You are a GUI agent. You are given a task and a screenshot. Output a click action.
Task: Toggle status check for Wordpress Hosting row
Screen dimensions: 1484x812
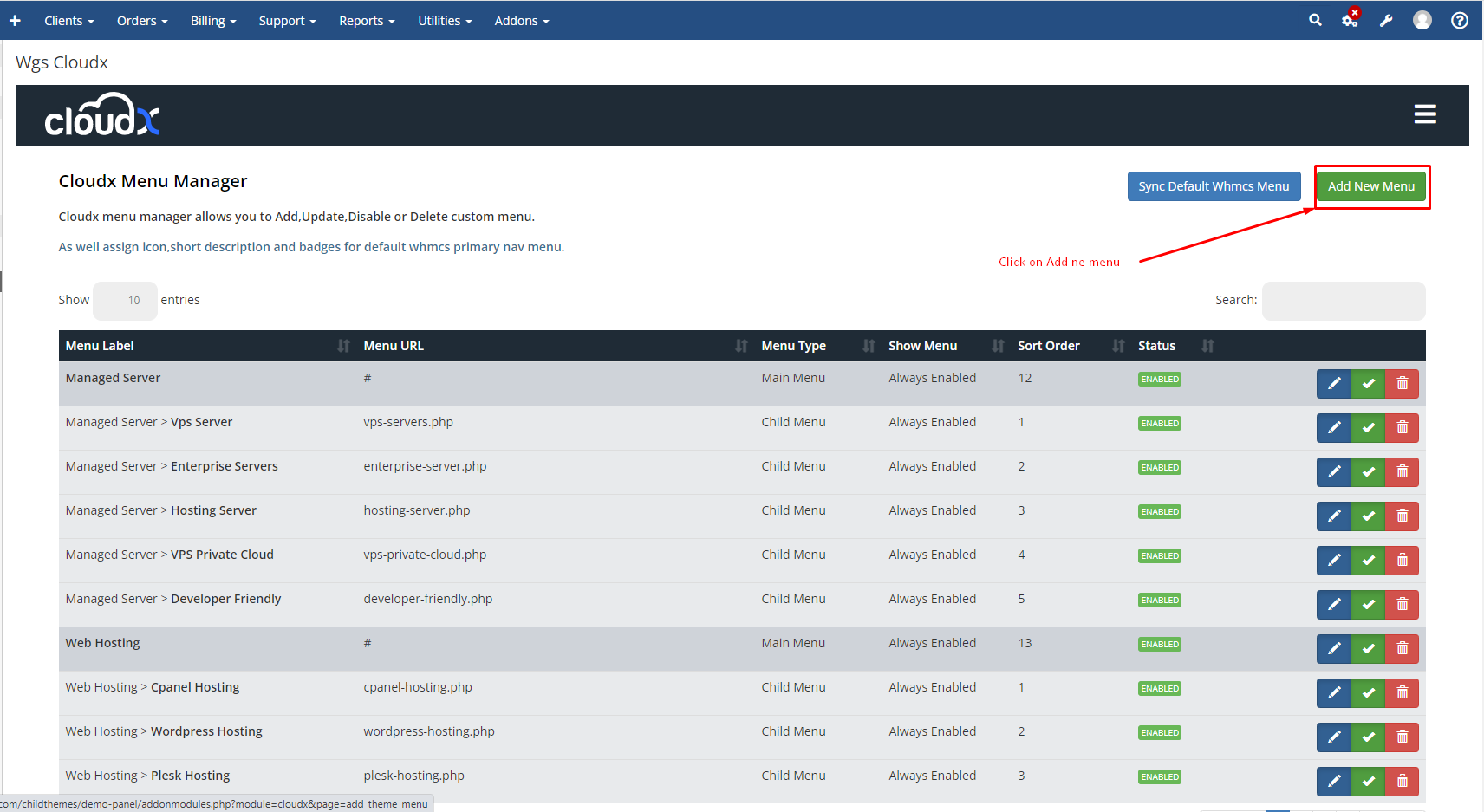pyautogui.click(x=1368, y=737)
